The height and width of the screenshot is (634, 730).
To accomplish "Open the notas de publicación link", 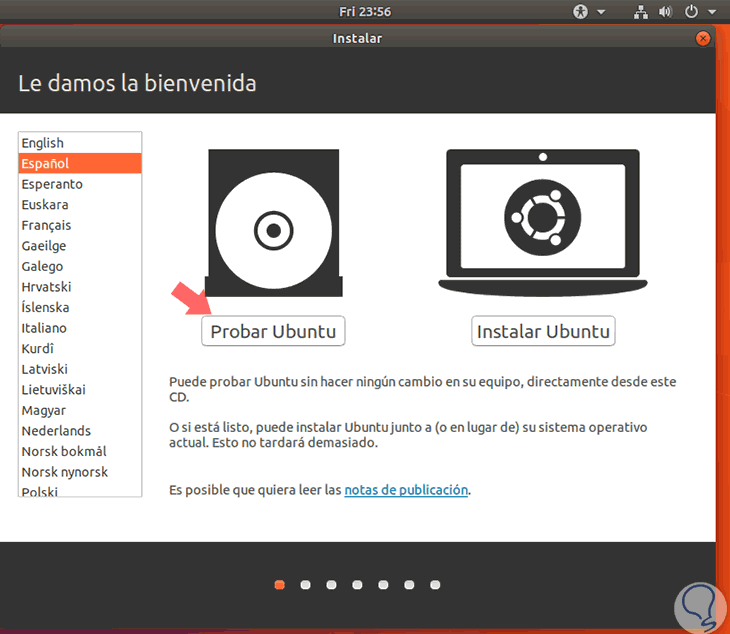I will click(x=406, y=490).
